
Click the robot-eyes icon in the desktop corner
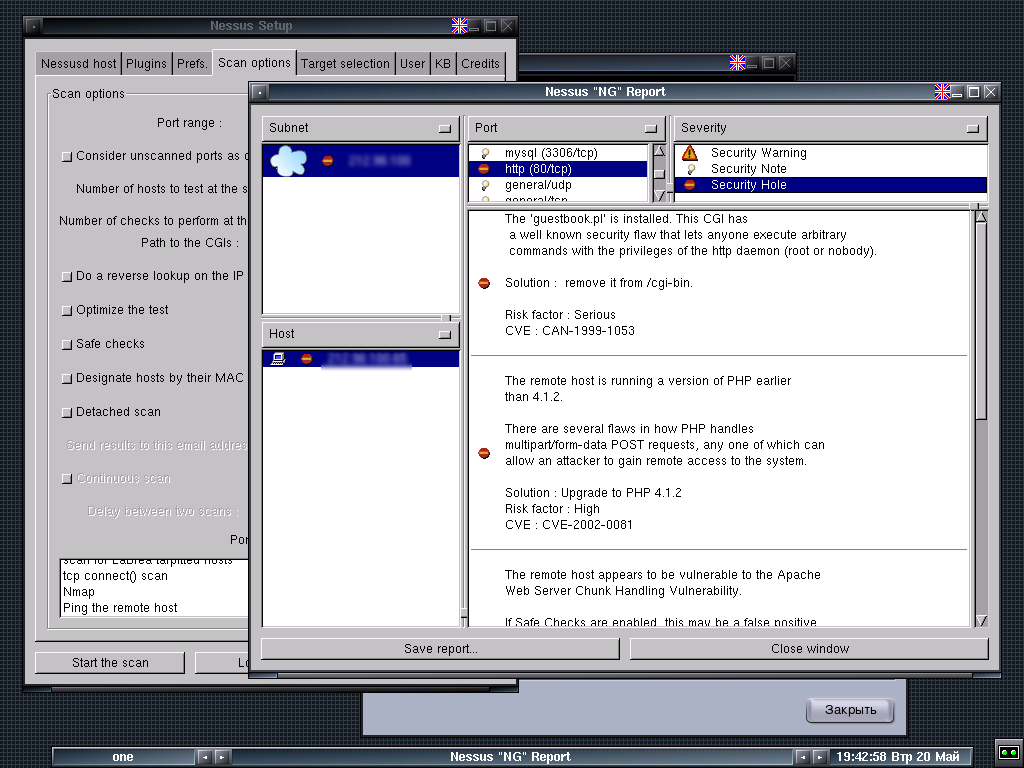(x=1008, y=753)
